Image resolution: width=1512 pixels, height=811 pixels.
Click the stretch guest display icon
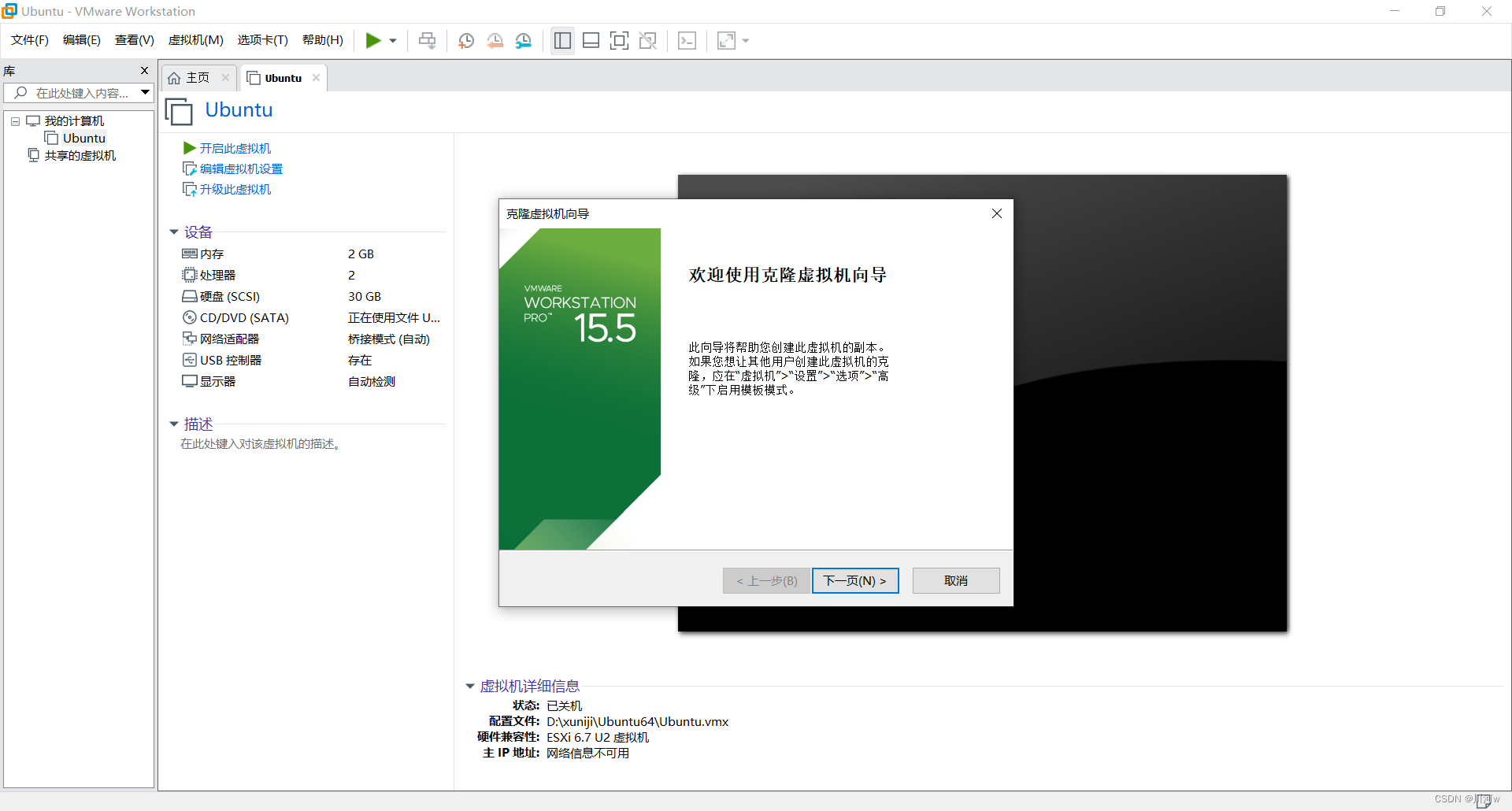point(726,40)
